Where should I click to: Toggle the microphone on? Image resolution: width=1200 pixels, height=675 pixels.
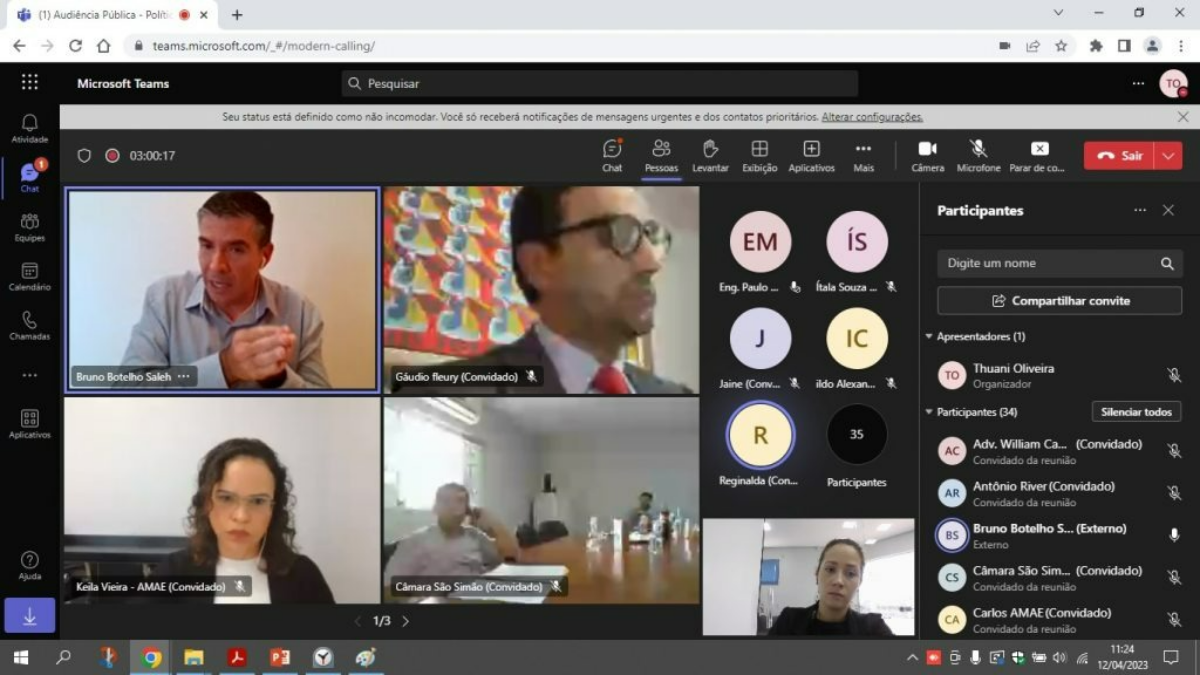pos(978,155)
